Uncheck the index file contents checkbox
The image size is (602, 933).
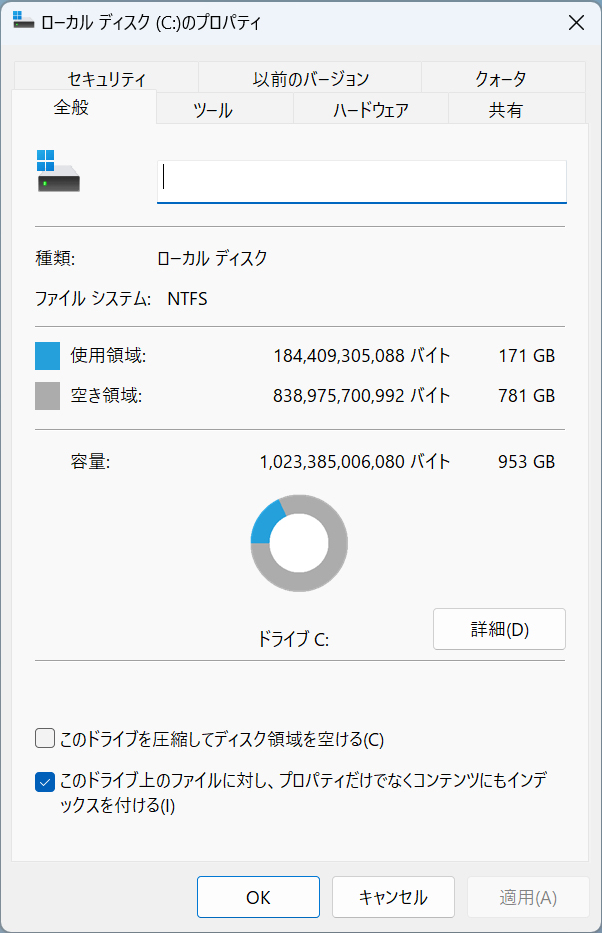click(x=45, y=781)
